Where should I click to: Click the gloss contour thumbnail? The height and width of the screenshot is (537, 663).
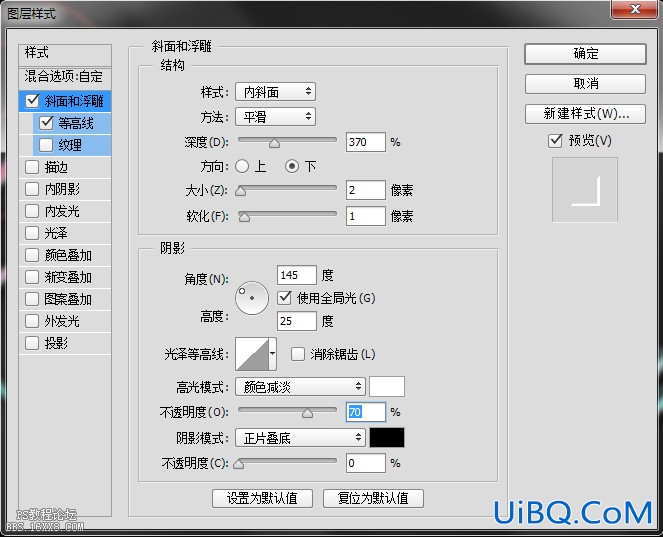click(252, 354)
